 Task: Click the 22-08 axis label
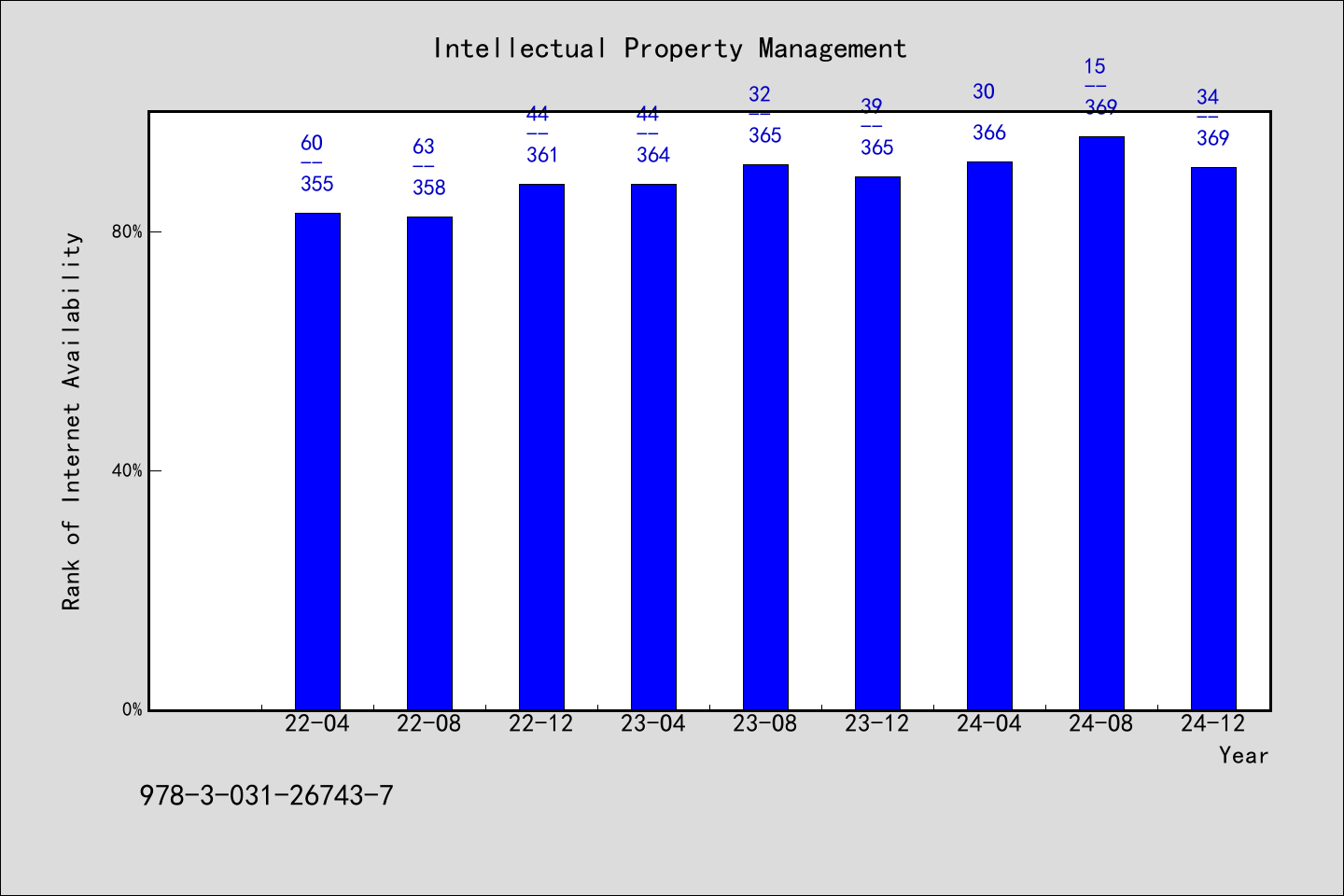click(x=429, y=723)
